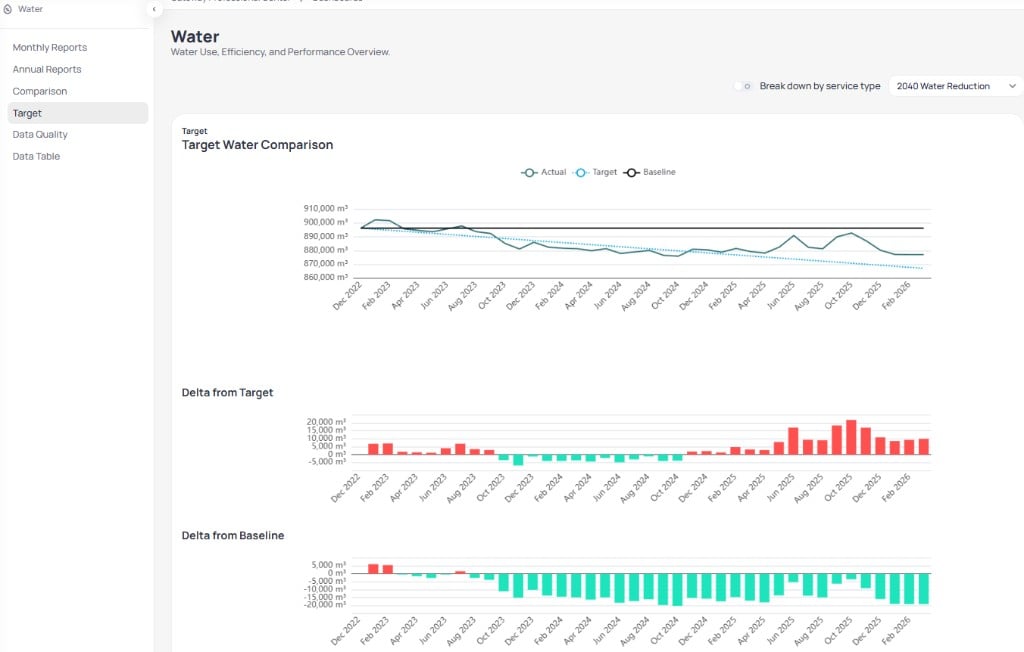Click the Target legend circle marker
This screenshot has width=1024, height=652.
click(581, 173)
